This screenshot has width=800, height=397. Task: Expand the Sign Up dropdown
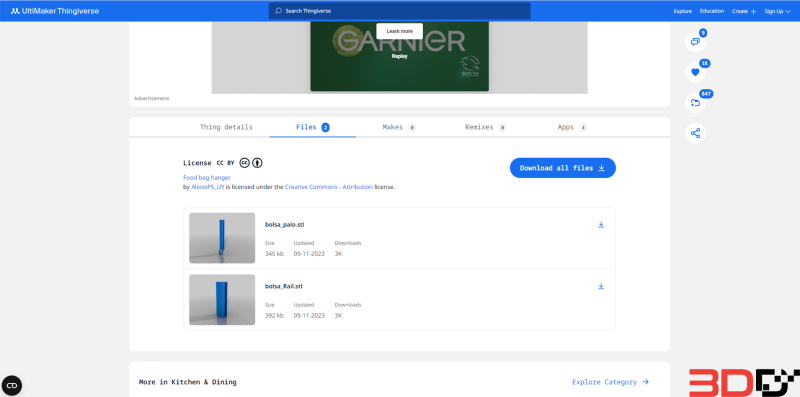coord(777,11)
